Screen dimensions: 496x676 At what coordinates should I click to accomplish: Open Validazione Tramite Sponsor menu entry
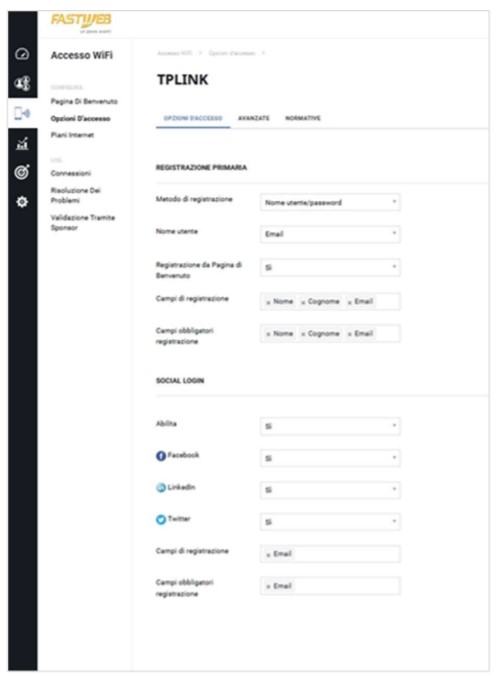click(83, 222)
